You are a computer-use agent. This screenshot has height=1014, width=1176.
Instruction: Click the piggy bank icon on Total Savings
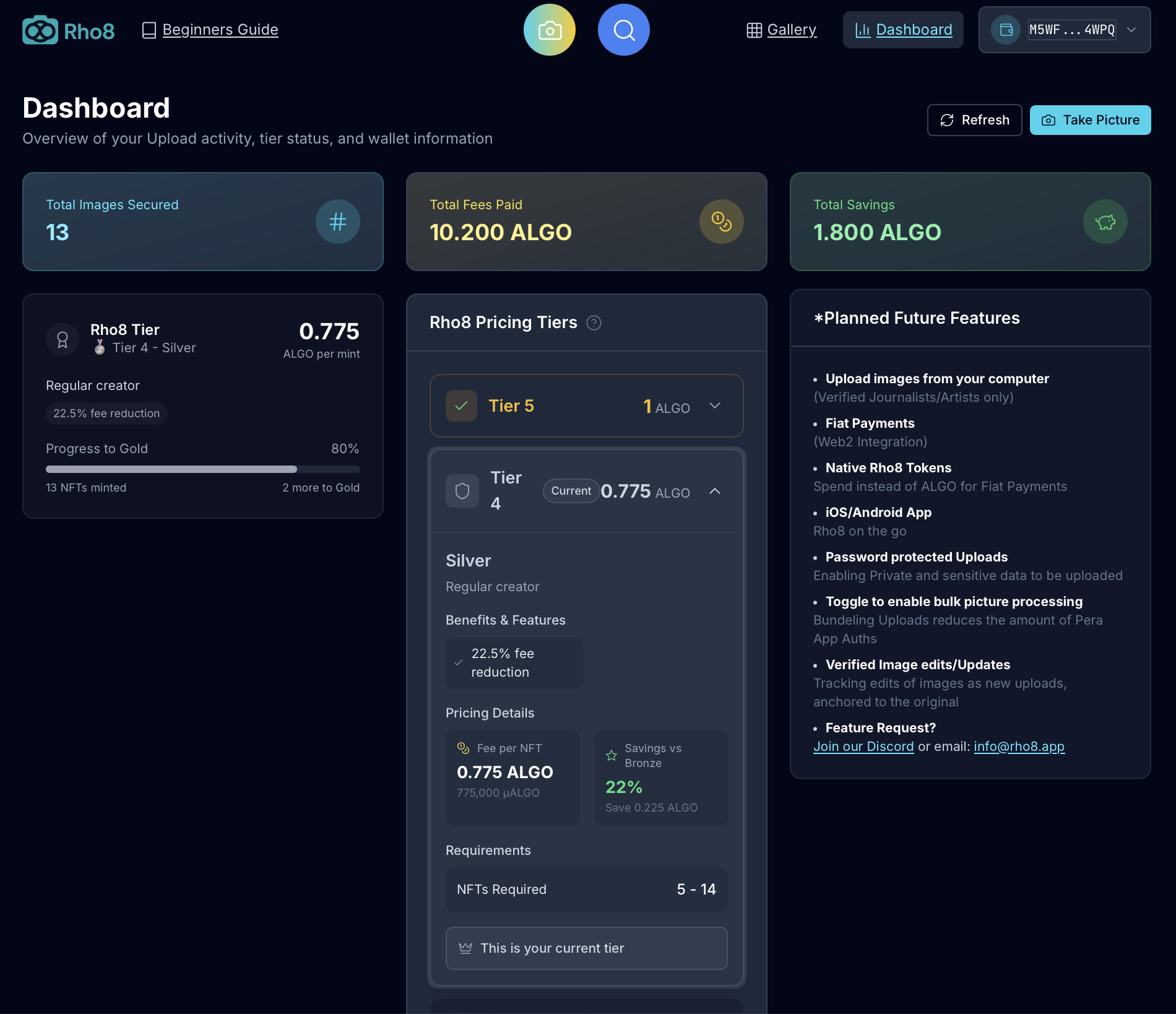click(1105, 222)
